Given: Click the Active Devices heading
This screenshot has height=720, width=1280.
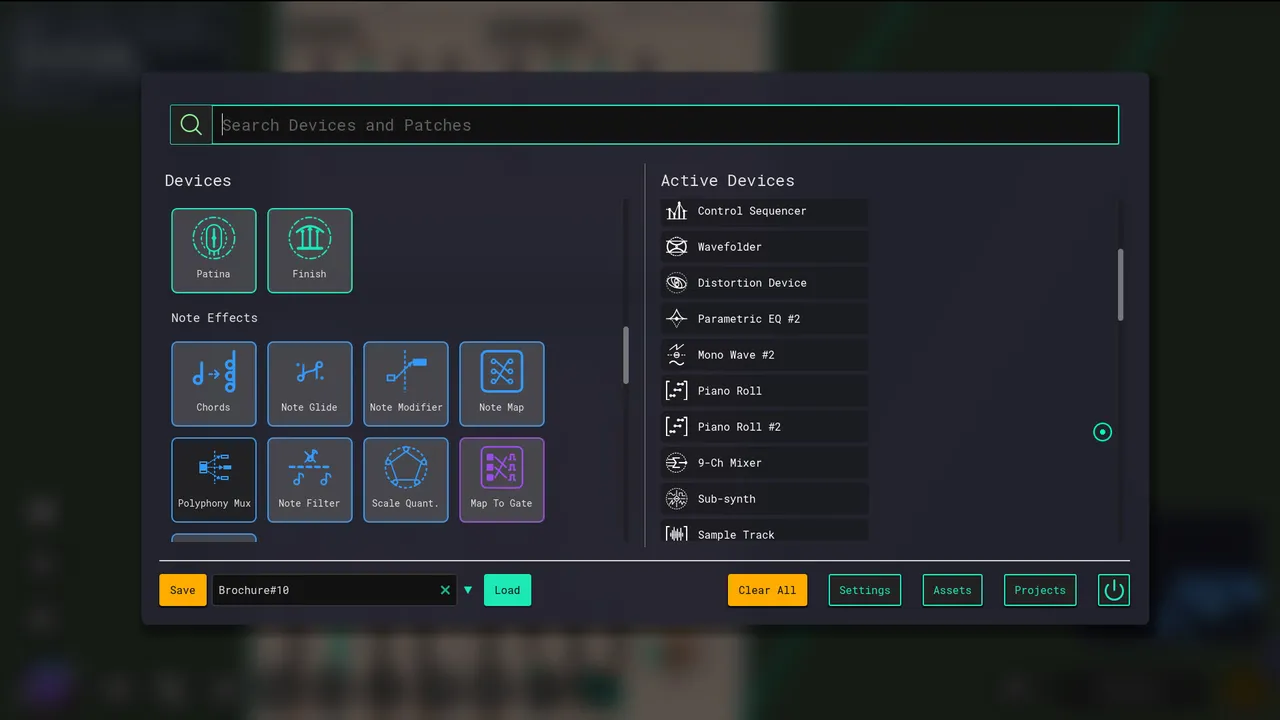Looking at the screenshot, I should [728, 181].
